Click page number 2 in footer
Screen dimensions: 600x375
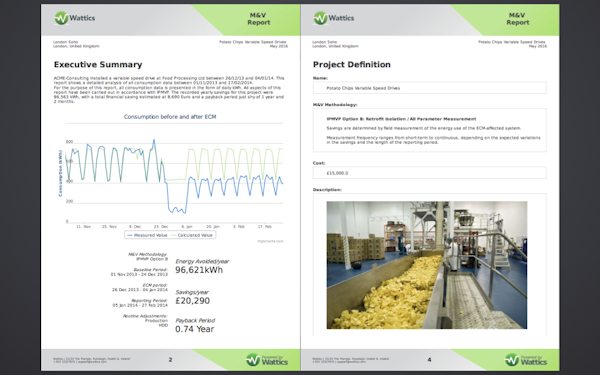(x=170, y=360)
